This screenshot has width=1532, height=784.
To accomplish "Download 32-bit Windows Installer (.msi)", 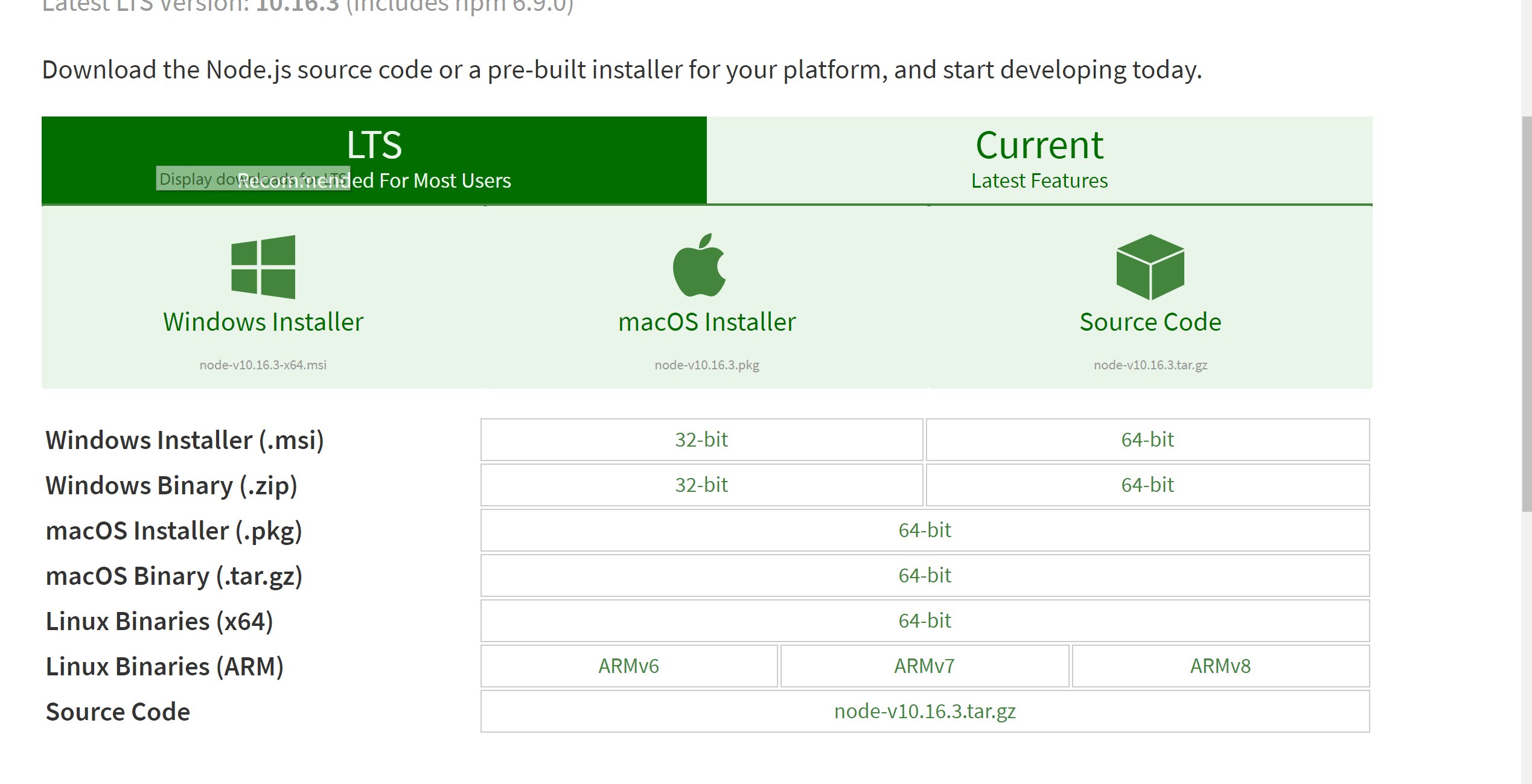I will (x=701, y=439).
